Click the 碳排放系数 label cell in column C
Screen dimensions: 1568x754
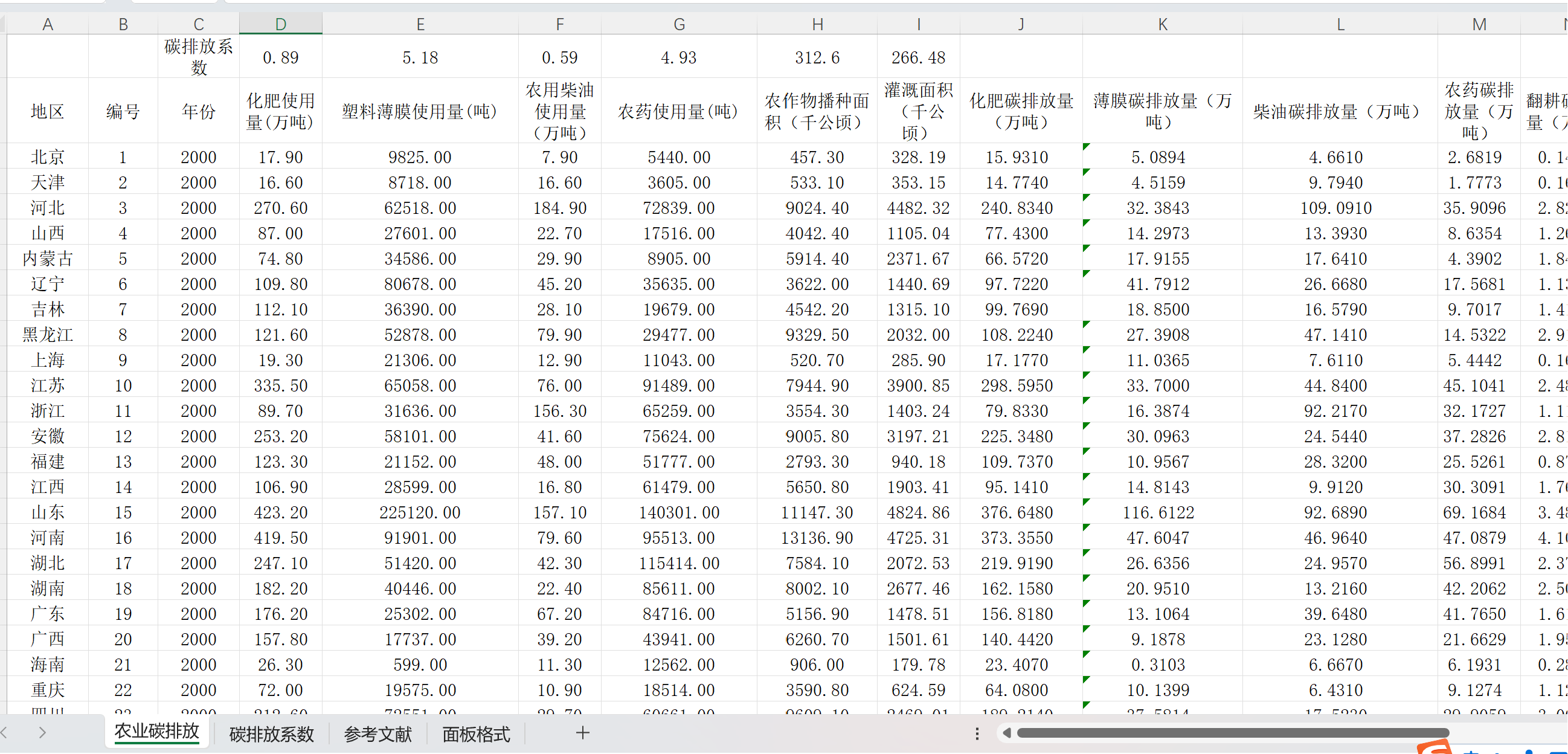199,57
